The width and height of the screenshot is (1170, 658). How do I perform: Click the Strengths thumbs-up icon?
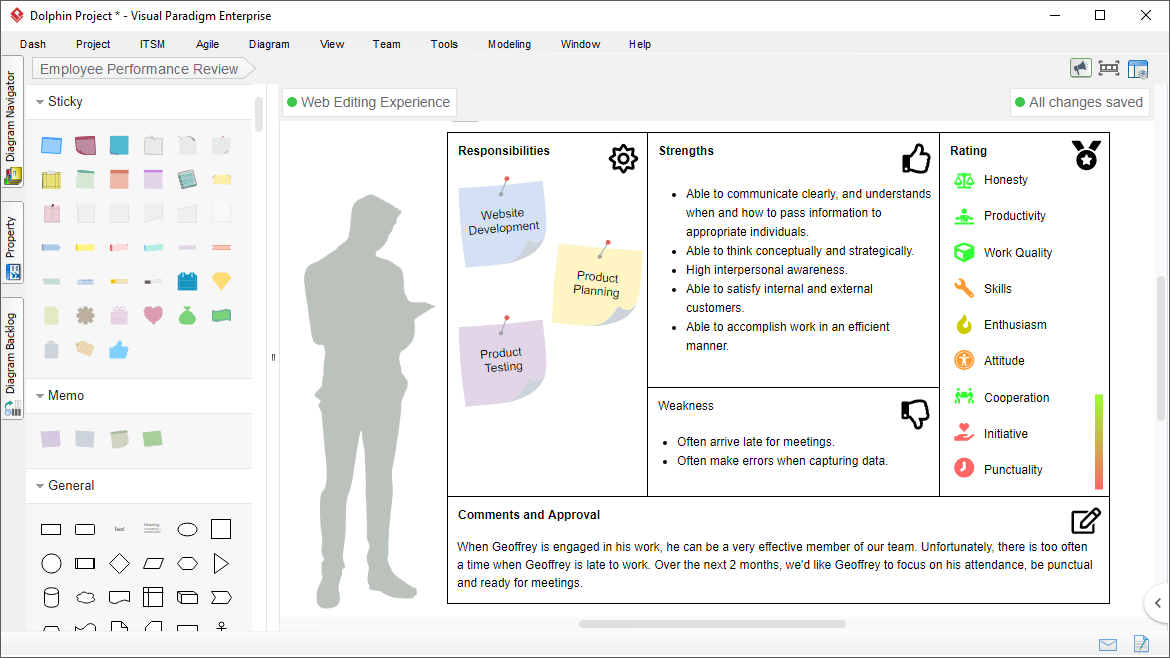click(916, 158)
